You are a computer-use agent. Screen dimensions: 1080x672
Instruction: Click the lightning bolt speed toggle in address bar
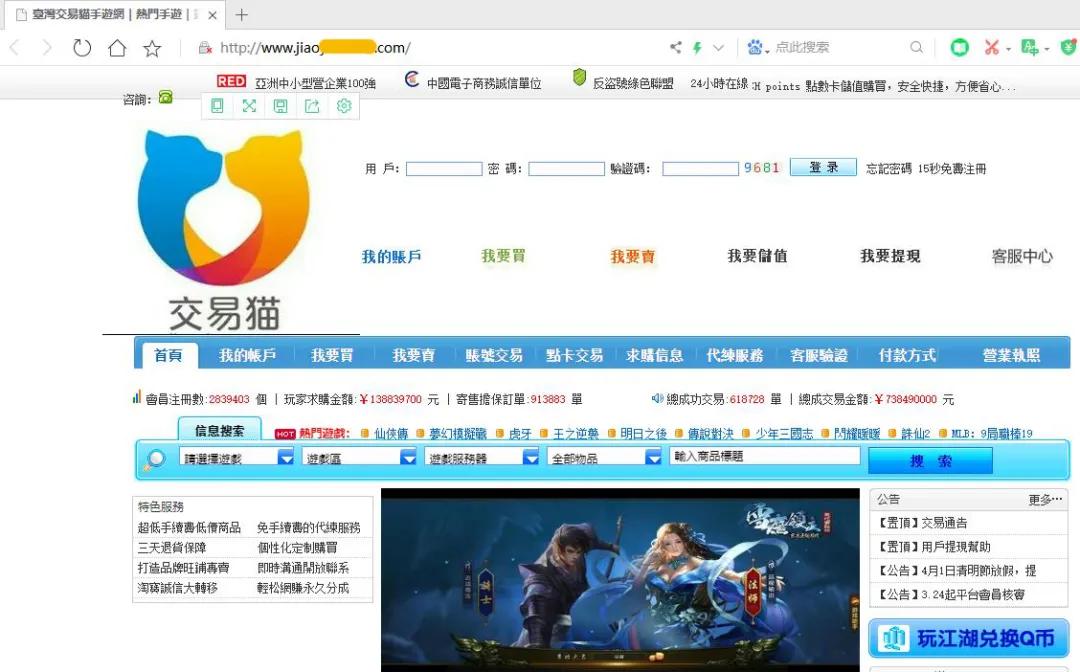[697, 47]
